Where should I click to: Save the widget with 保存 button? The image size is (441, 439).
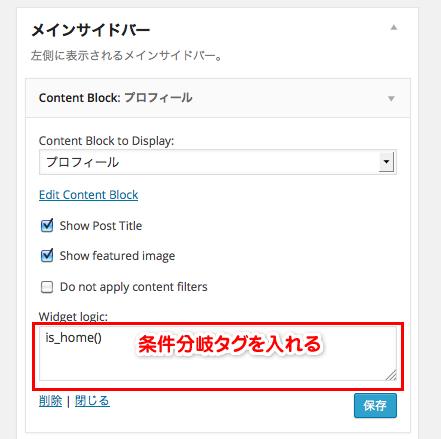(x=375, y=405)
